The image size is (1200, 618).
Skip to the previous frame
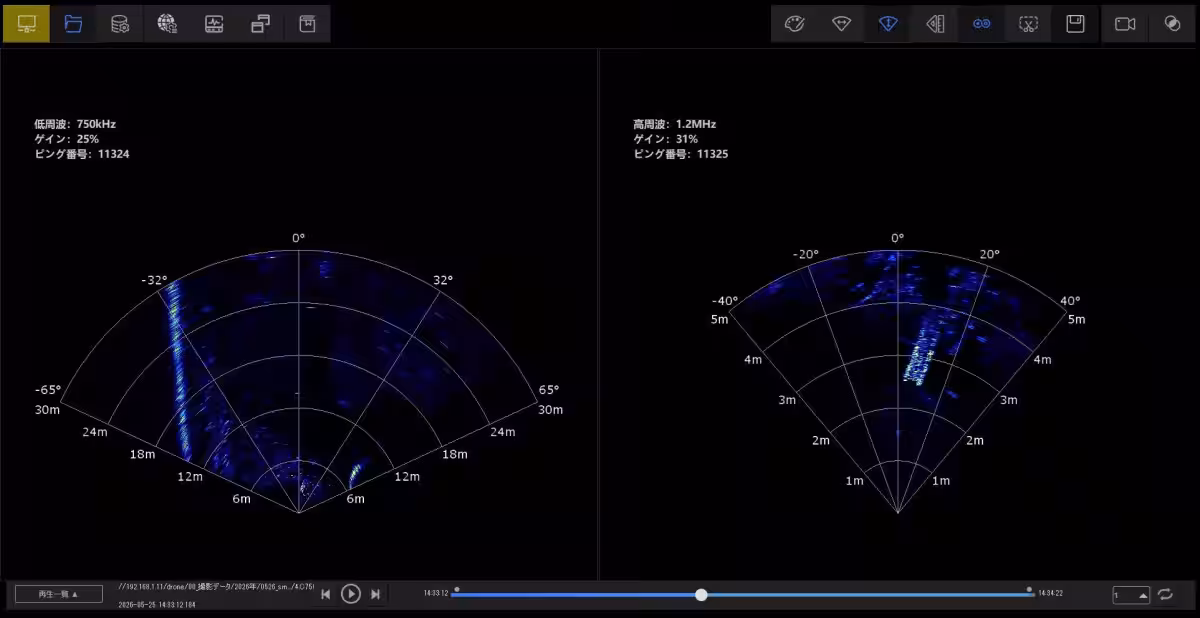[x=326, y=594]
